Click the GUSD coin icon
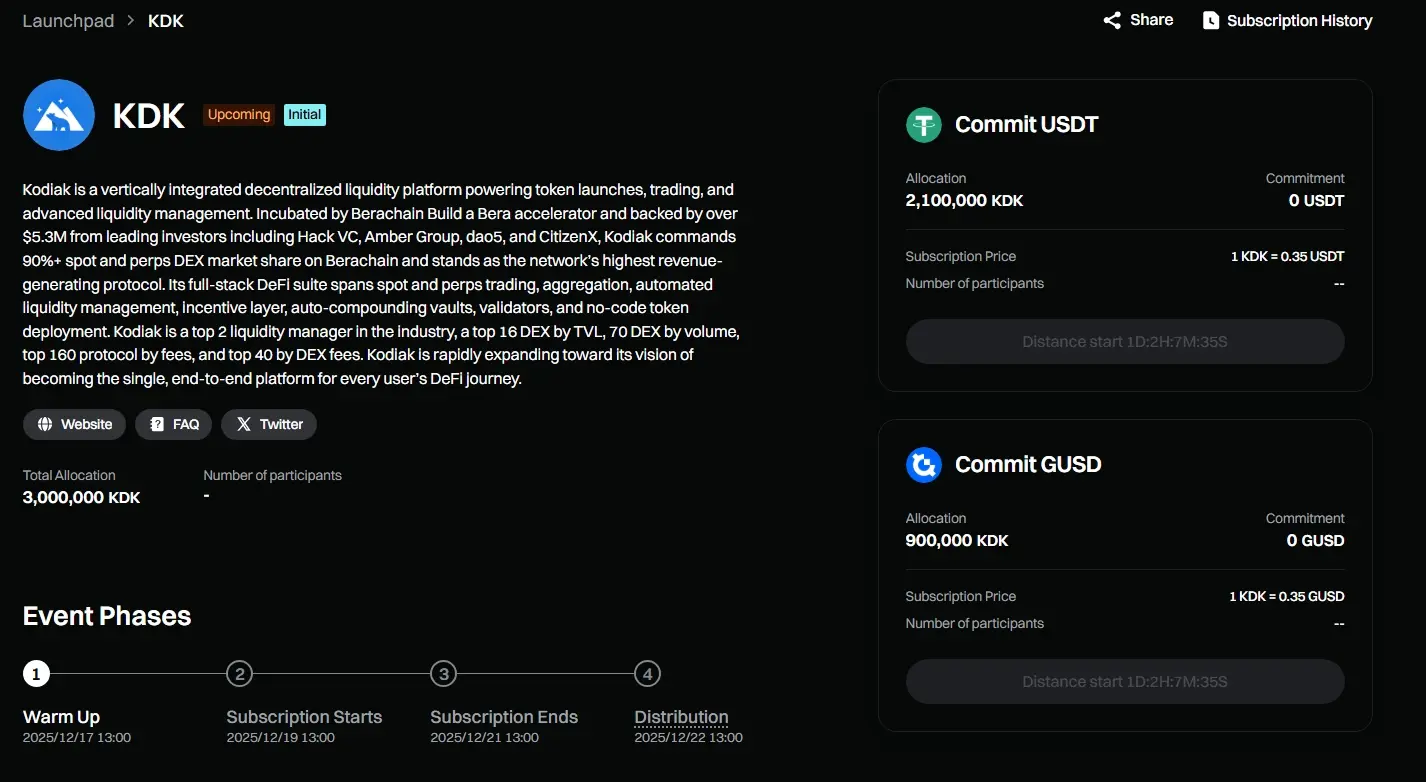This screenshot has width=1426, height=782. point(924,464)
